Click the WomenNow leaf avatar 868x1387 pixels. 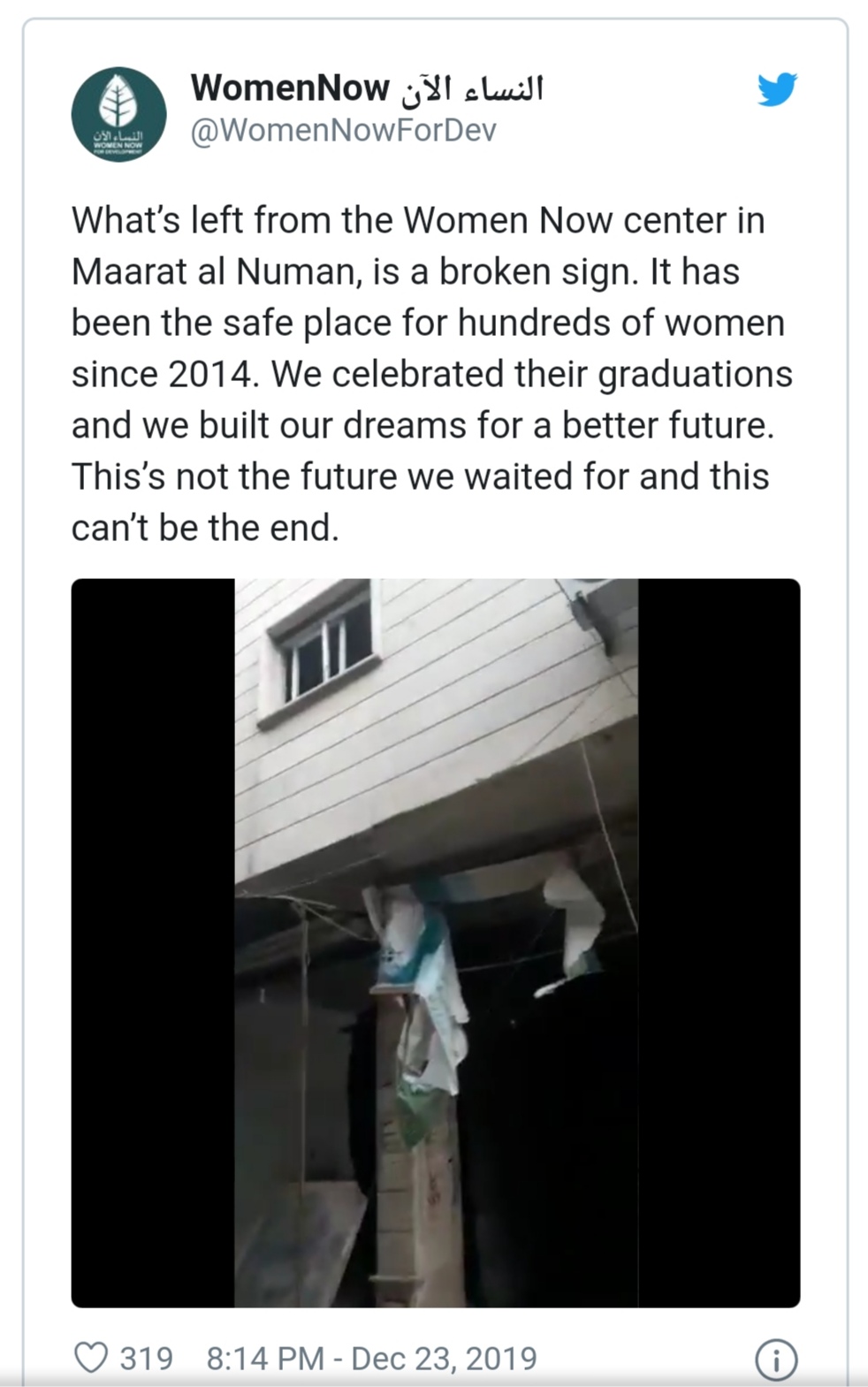click(118, 114)
